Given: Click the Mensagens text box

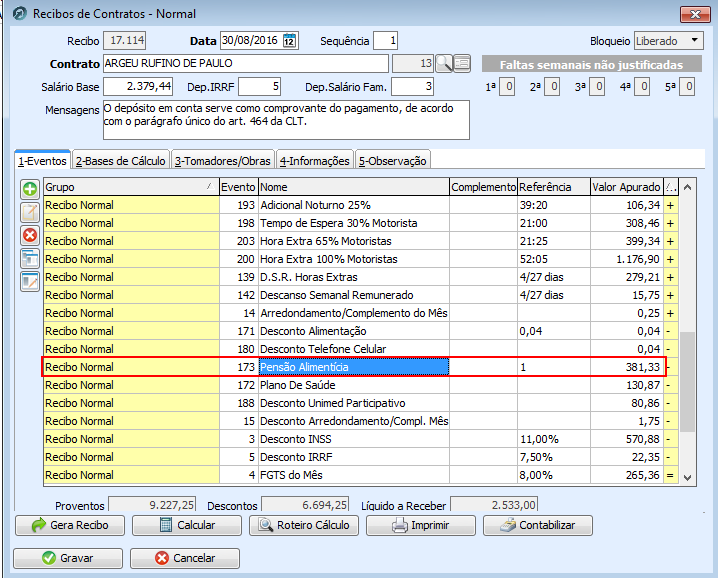Looking at the screenshot, I should coord(286,120).
